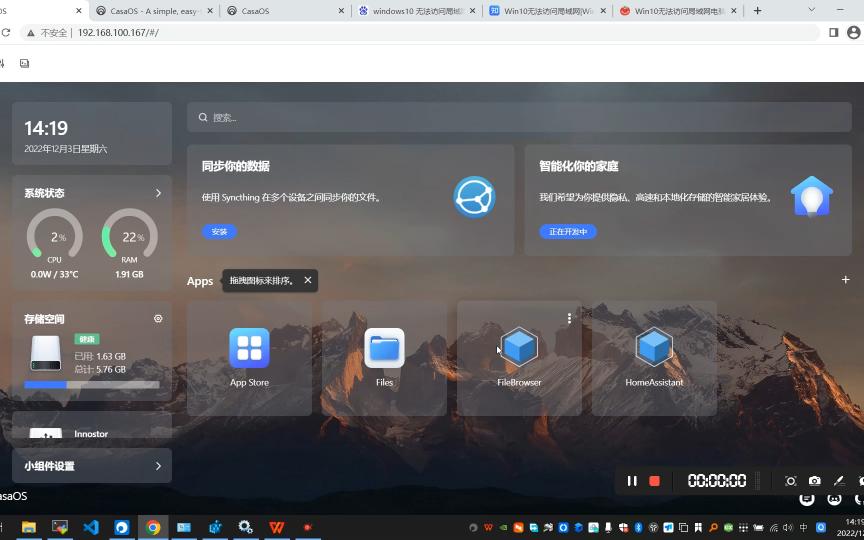Open the App Store app
The image size is (864, 540).
point(249,348)
